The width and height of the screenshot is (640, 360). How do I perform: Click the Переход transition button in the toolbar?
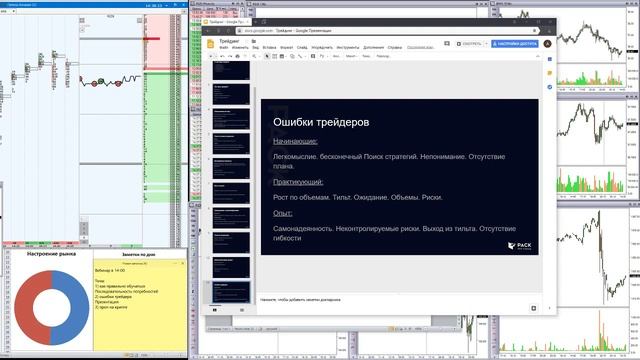[x=383, y=56]
